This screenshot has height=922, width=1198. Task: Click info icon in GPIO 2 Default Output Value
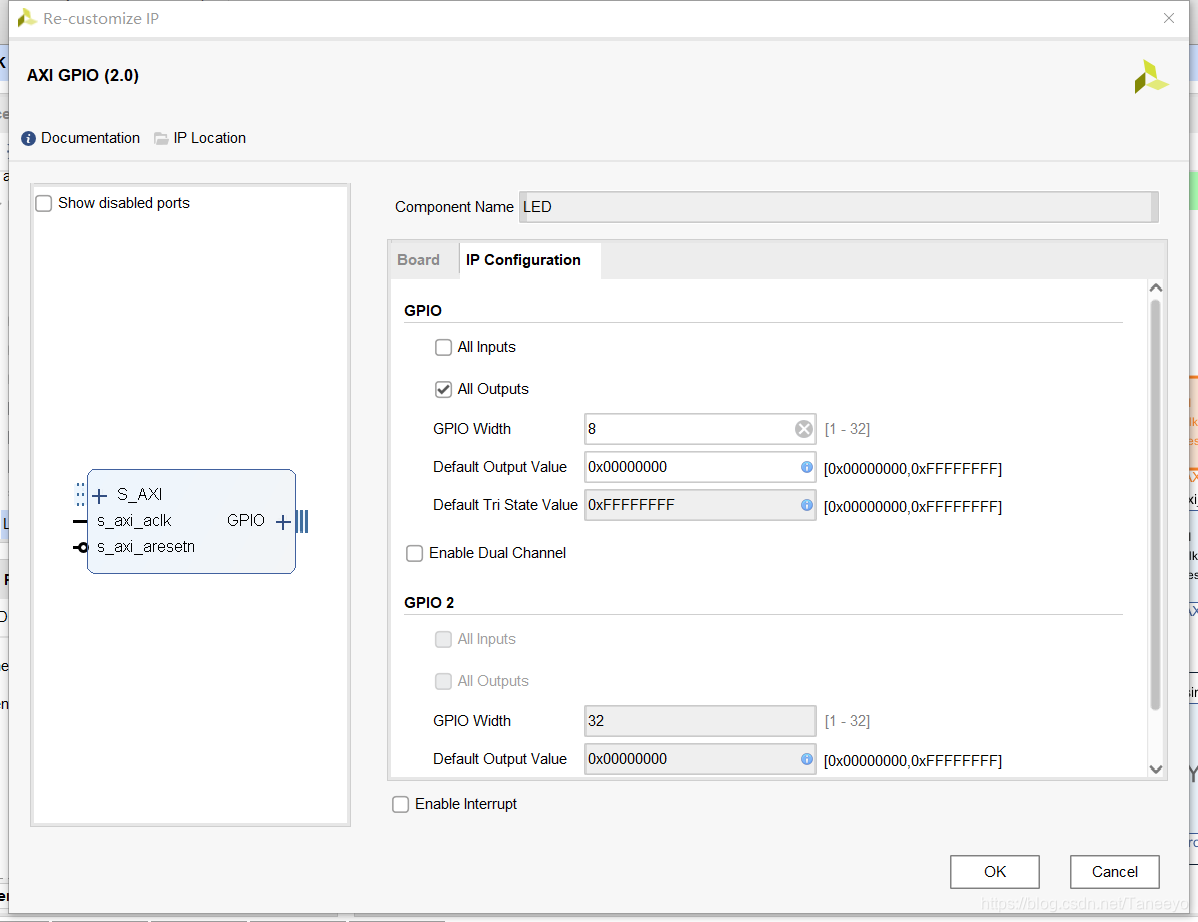click(x=806, y=759)
